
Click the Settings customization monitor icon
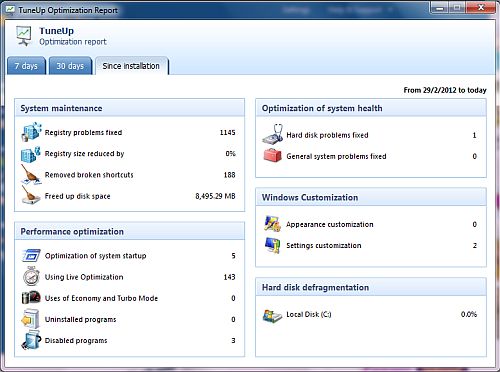click(x=272, y=245)
